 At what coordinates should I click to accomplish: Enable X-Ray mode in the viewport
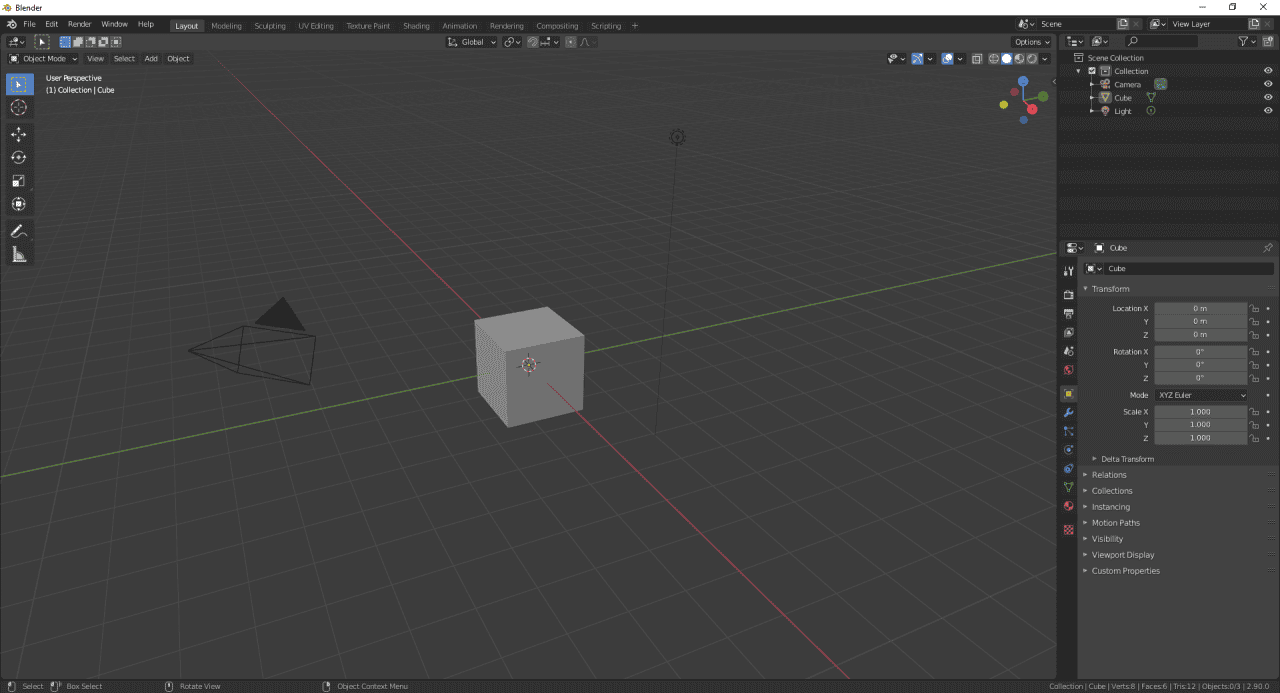click(x=977, y=58)
